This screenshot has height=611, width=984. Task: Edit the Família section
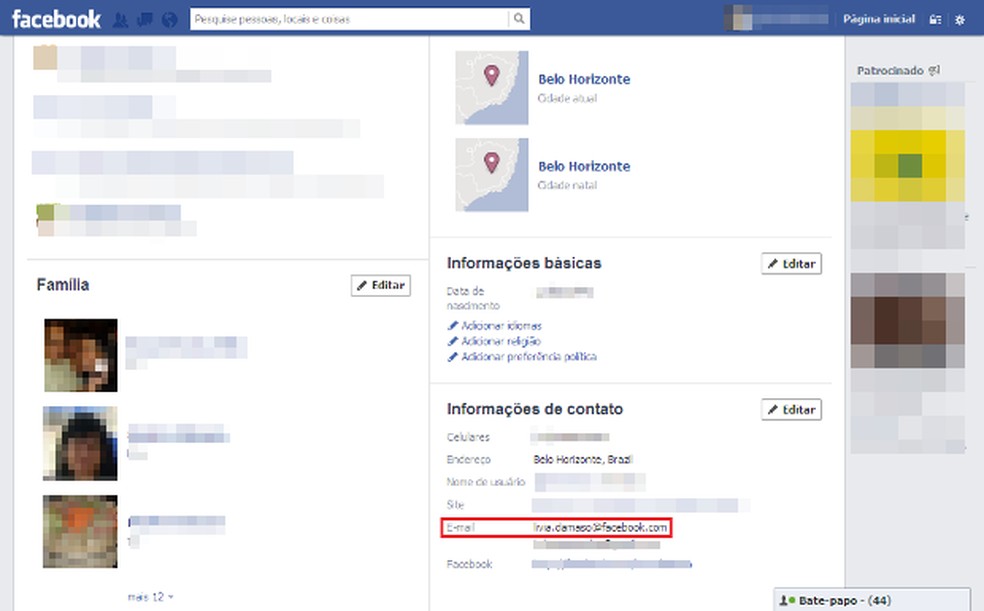coord(381,285)
